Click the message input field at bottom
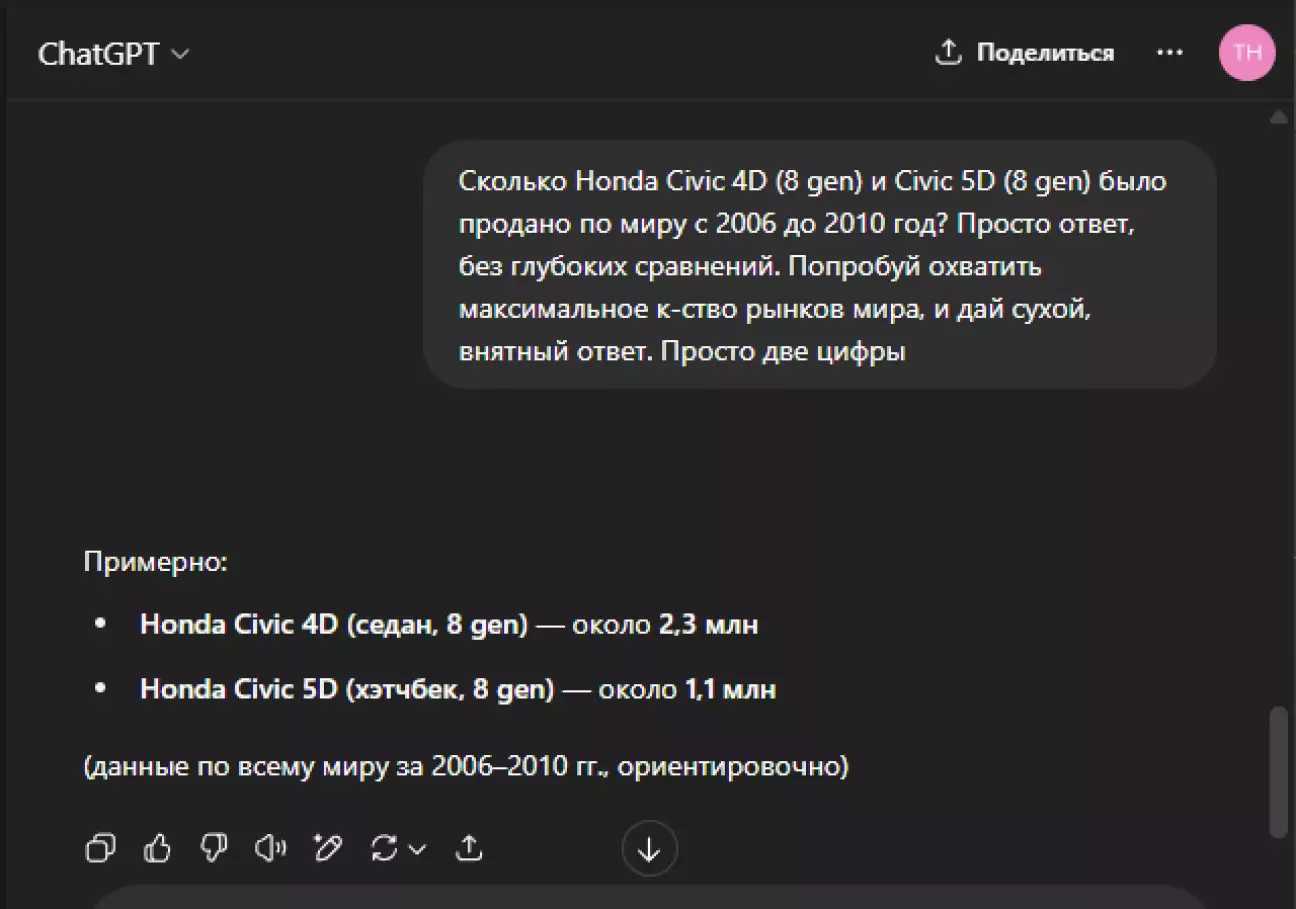This screenshot has width=1296, height=909. 650,897
